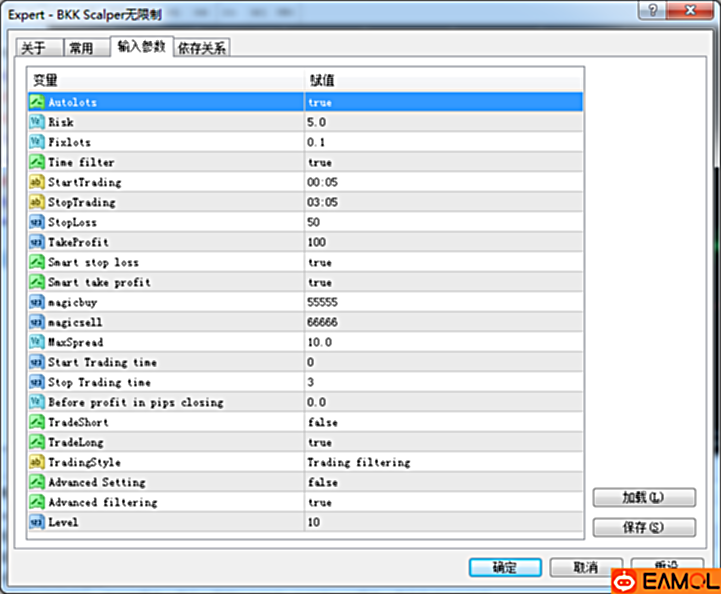721x594 pixels.
Task: Open the 关于 tab
Action: pyautogui.click(x=39, y=48)
